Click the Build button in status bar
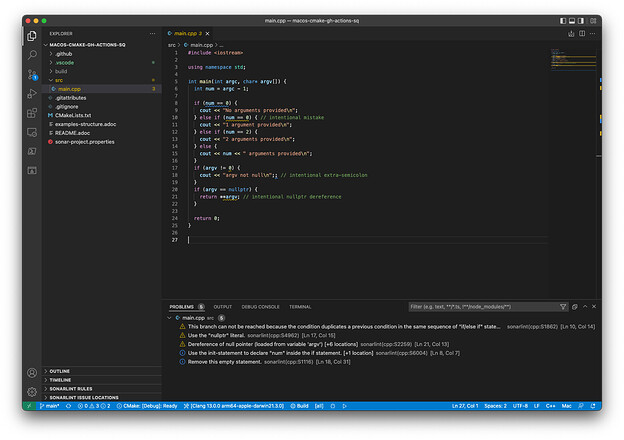This screenshot has width=624, height=440. pos(299,406)
